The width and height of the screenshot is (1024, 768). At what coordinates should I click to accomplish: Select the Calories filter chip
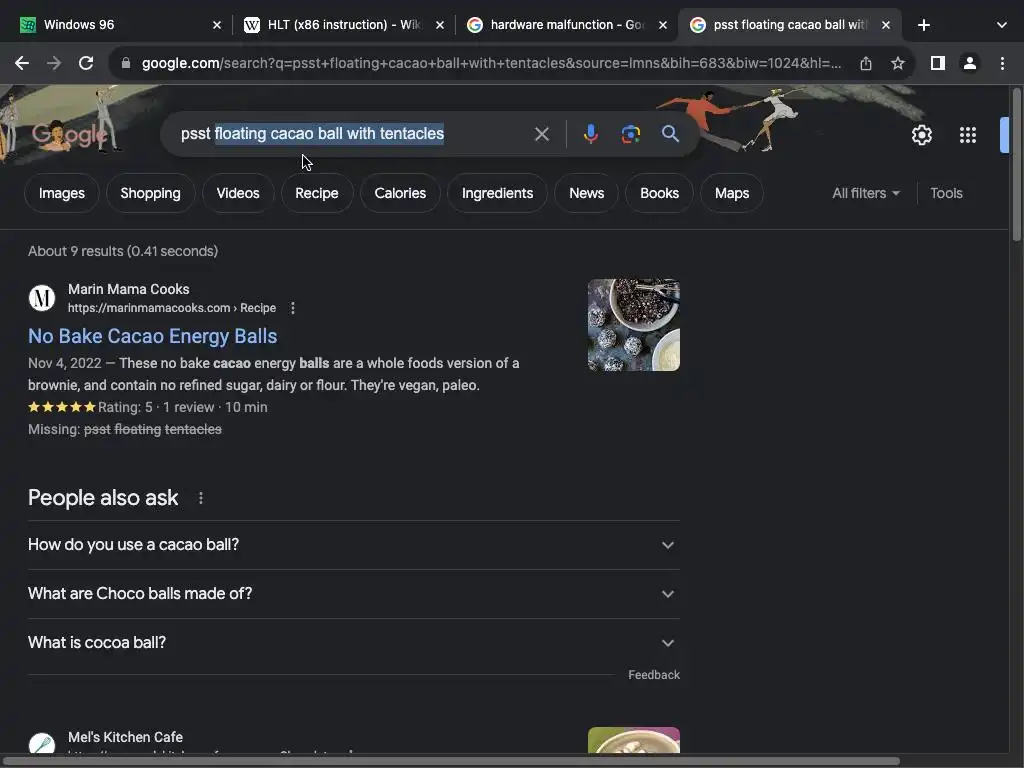click(x=400, y=193)
